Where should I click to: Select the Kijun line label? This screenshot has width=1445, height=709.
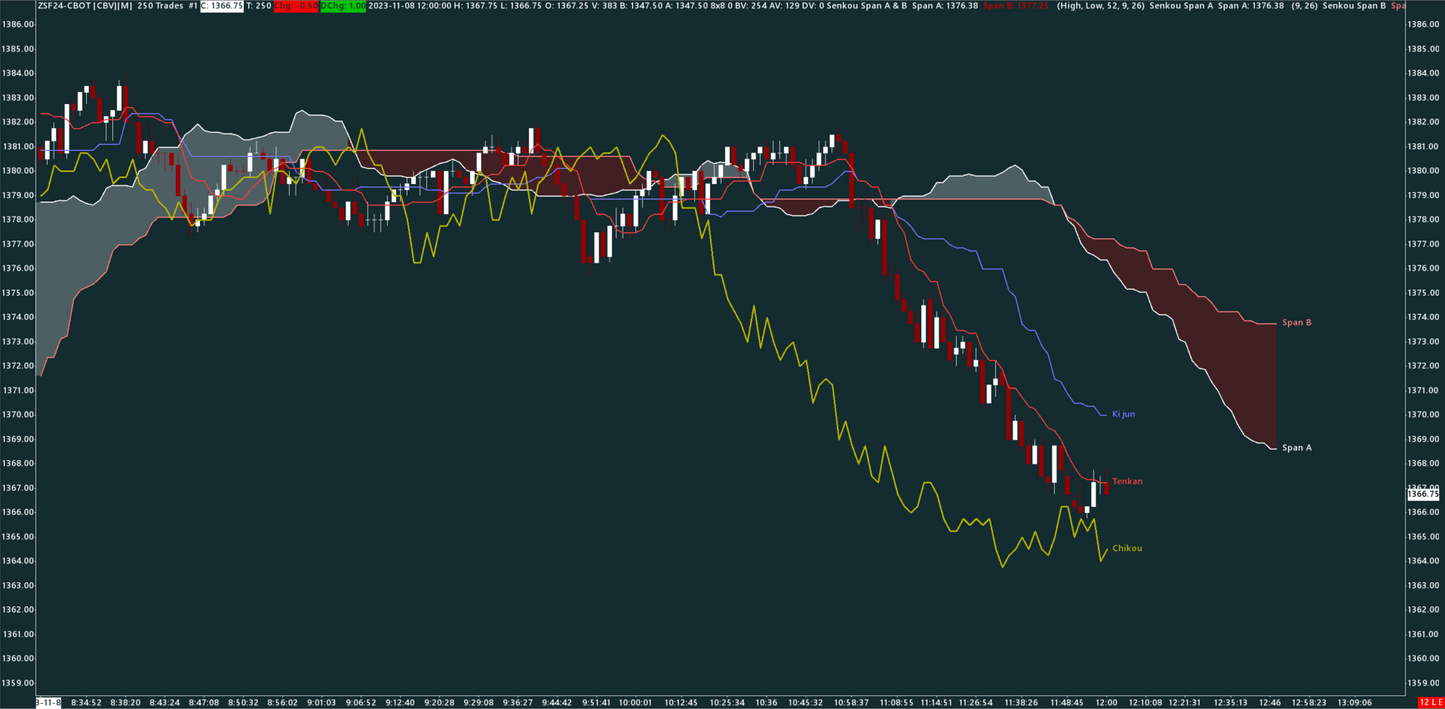(x=1123, y=414)
